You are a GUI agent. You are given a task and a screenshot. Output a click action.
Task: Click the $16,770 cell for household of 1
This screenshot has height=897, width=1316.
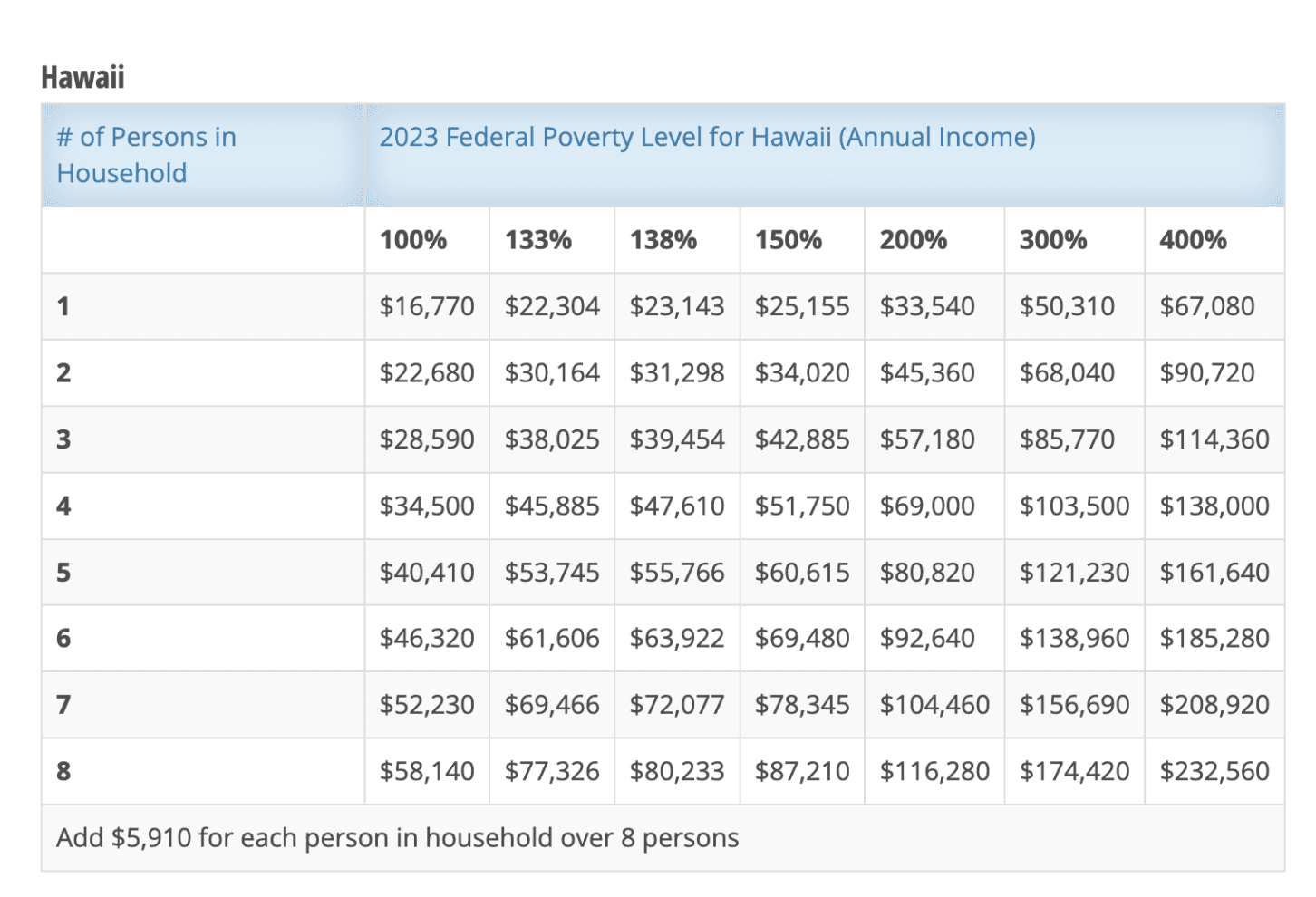427,306
